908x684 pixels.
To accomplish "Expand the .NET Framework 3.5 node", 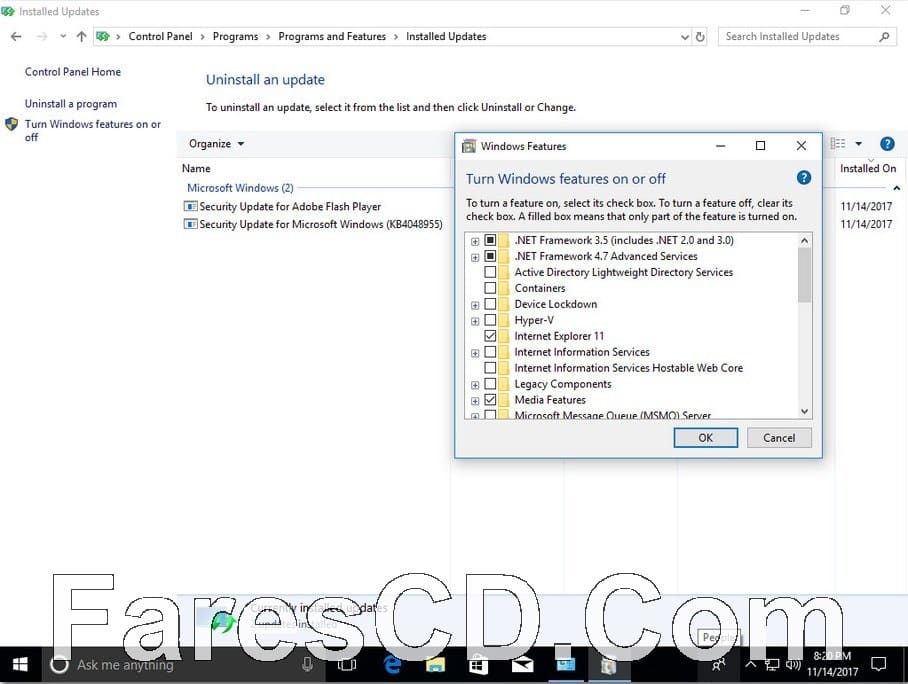I will point(475,241).
